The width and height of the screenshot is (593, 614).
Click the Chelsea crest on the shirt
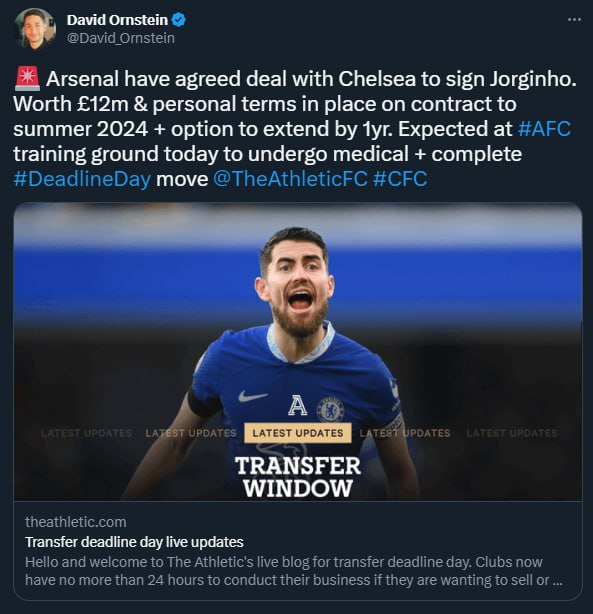point(330,409)
